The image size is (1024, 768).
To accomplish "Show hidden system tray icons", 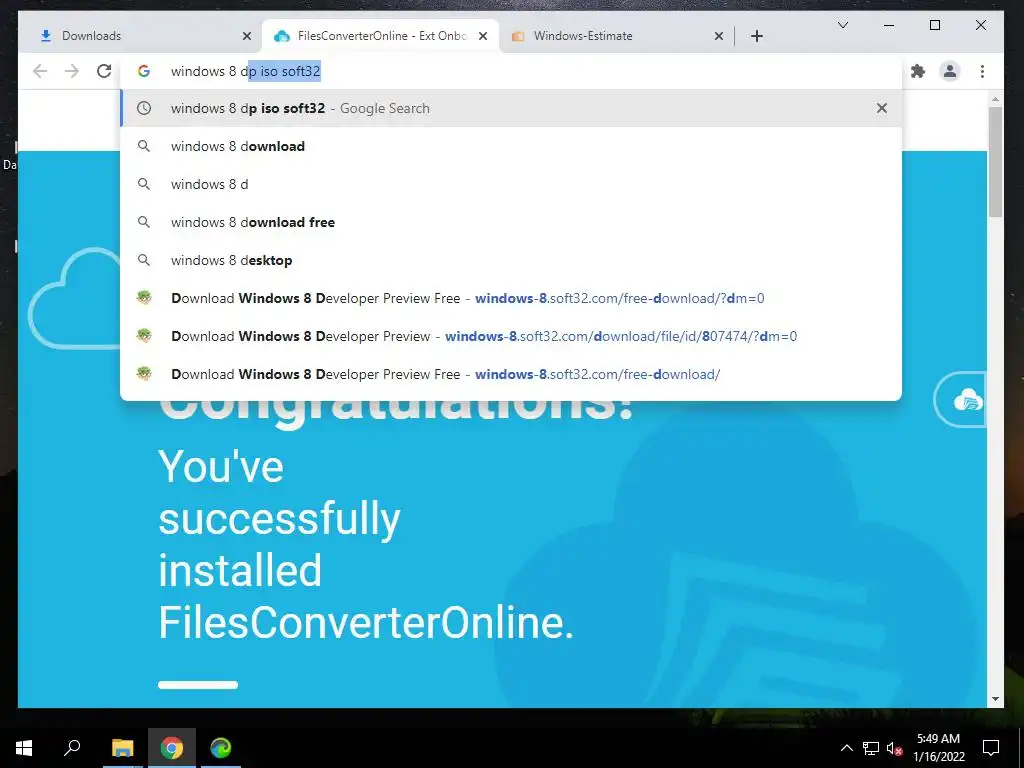I will click(846, 748).
